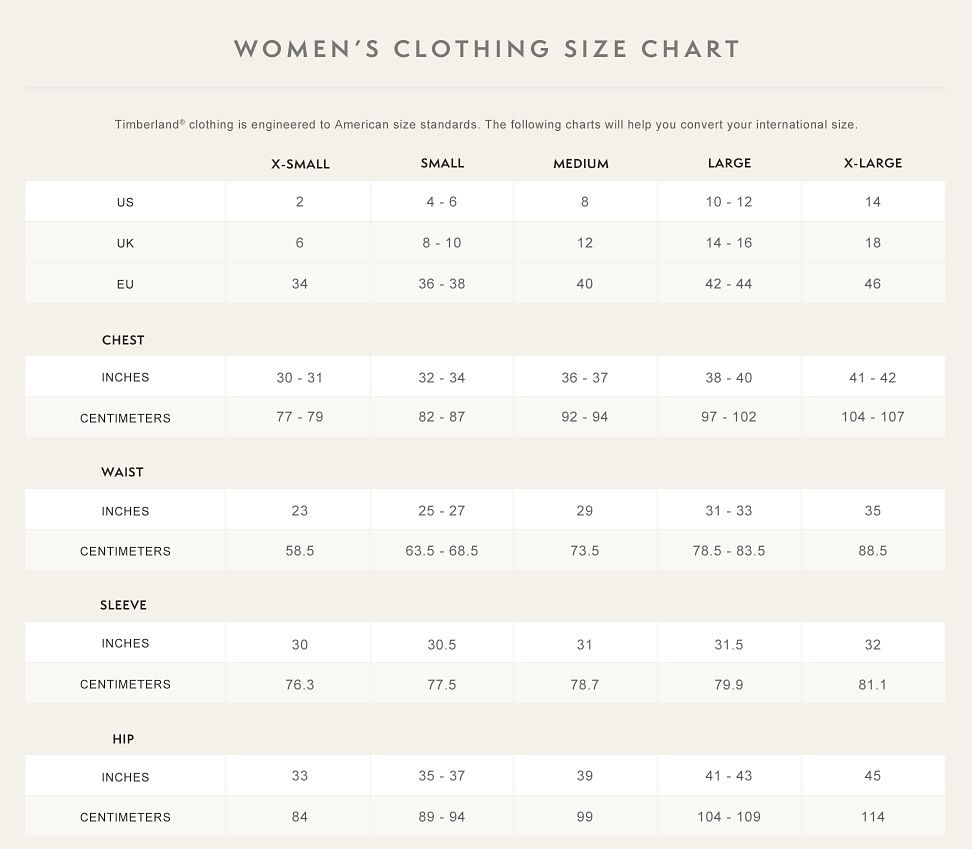Click the Women's Clothing Size Chart title
The height and width of the screenshot is (849, 972).
tap(486, 49)
